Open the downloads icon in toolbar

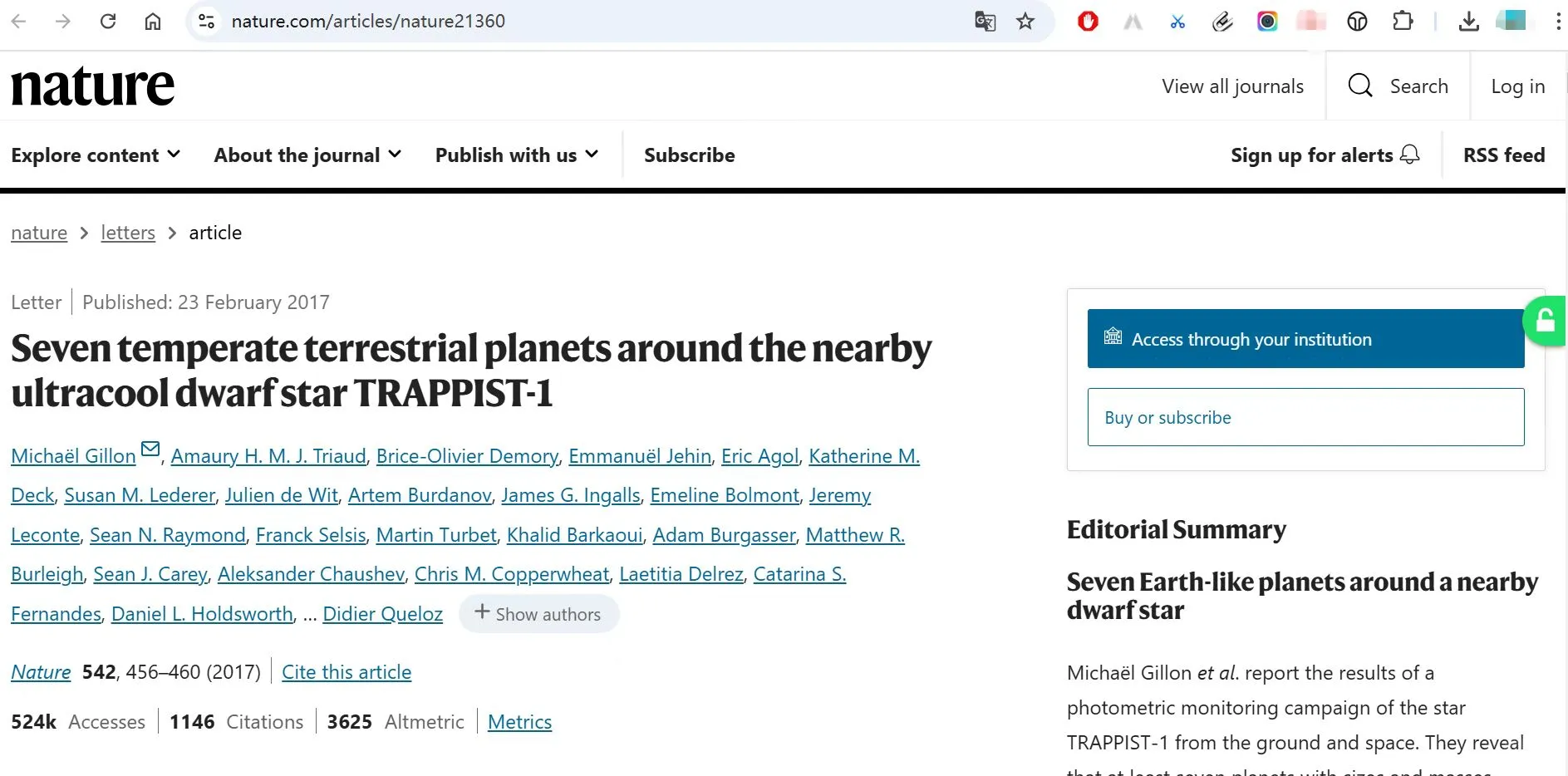(x=1469, y=21)
